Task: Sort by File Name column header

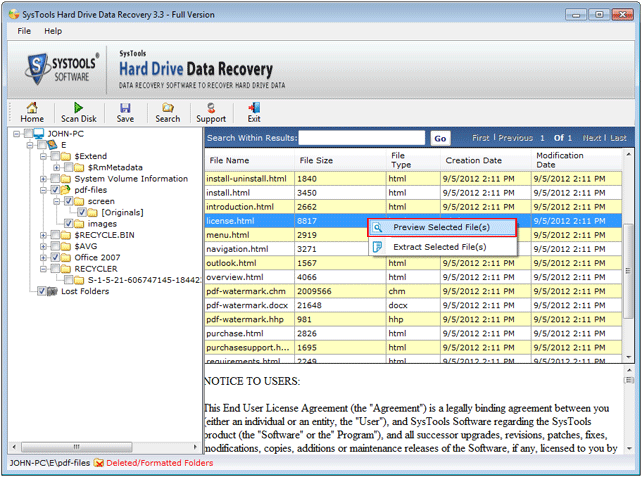Action: (249, 160)
